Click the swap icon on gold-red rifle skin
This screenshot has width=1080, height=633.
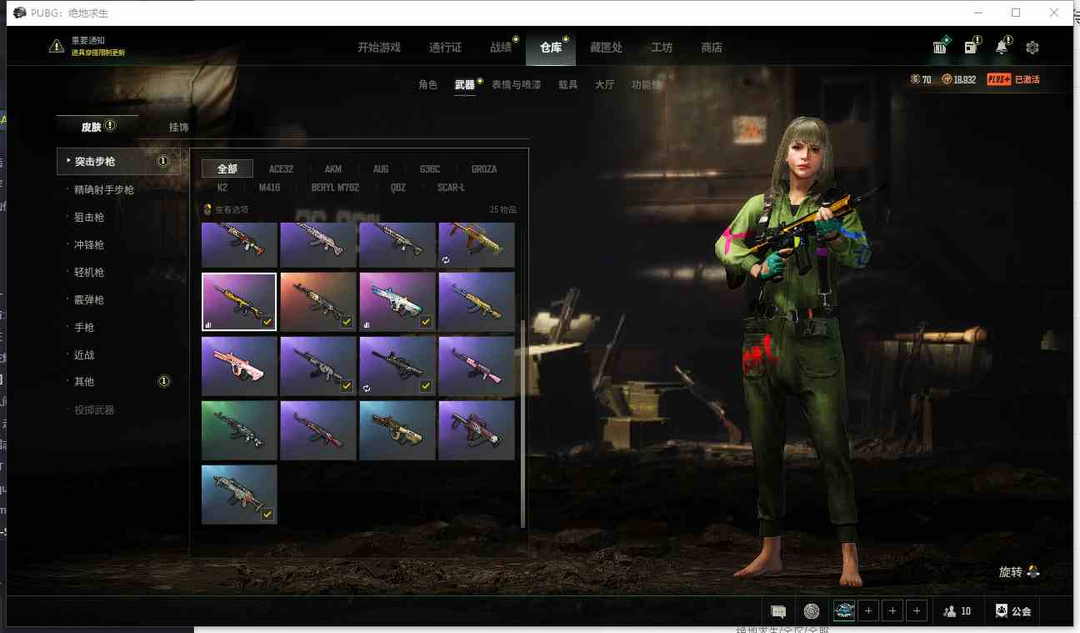pyautogui.click(x=446, y=260)
